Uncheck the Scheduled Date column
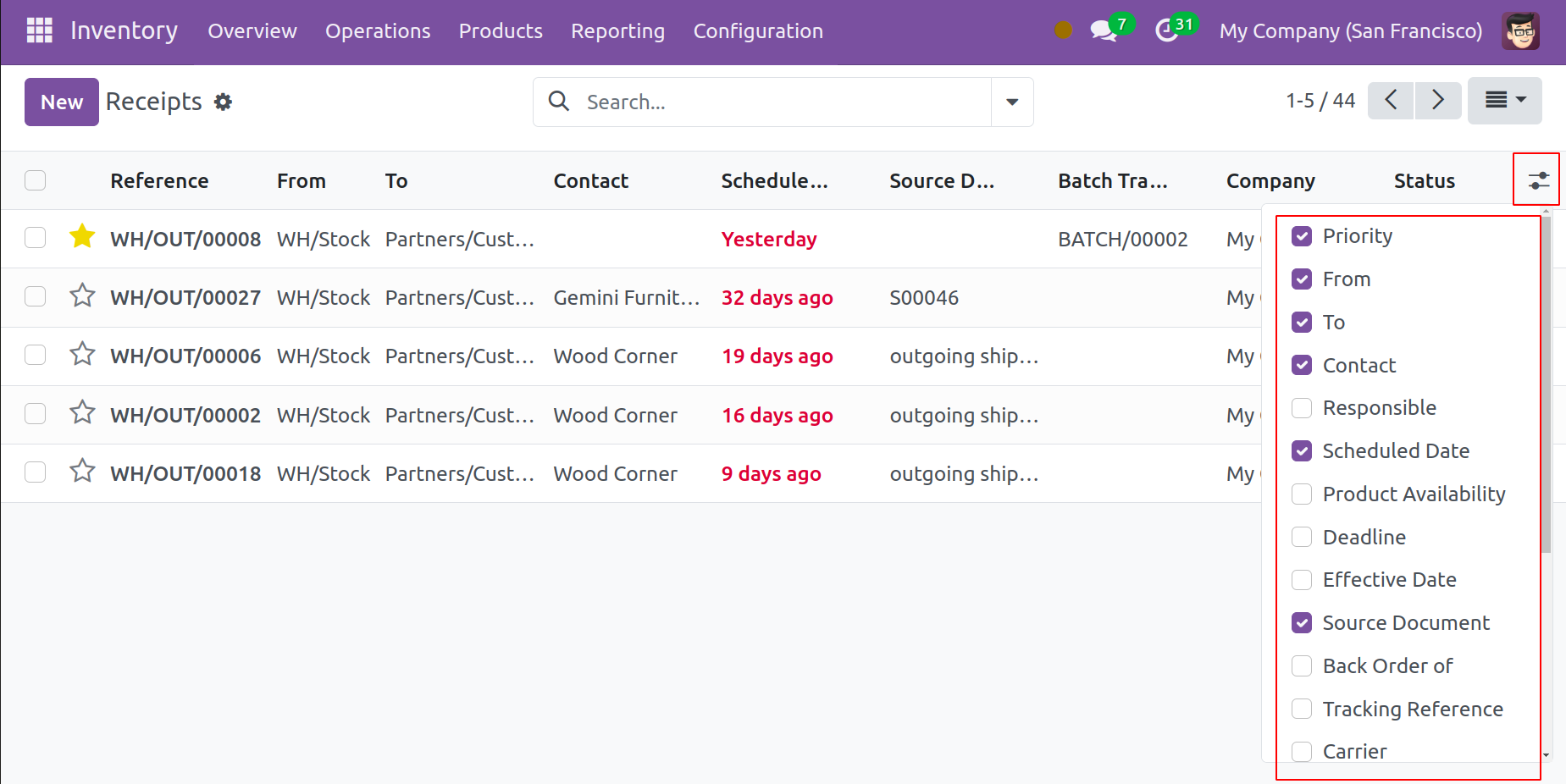The width and height of the screenshot is (1566, 784). pos(1302,451)
